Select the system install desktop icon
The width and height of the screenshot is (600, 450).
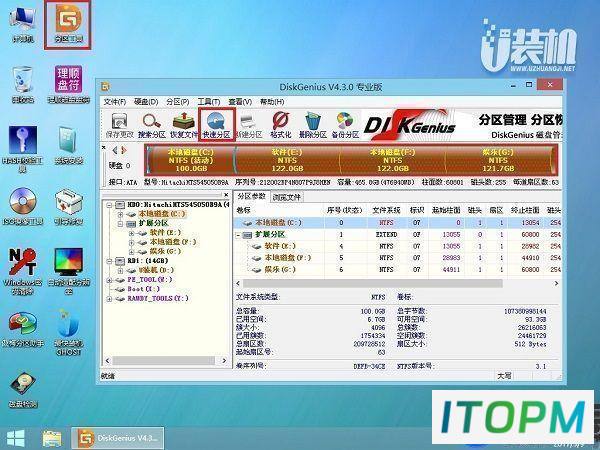(68, 145)
